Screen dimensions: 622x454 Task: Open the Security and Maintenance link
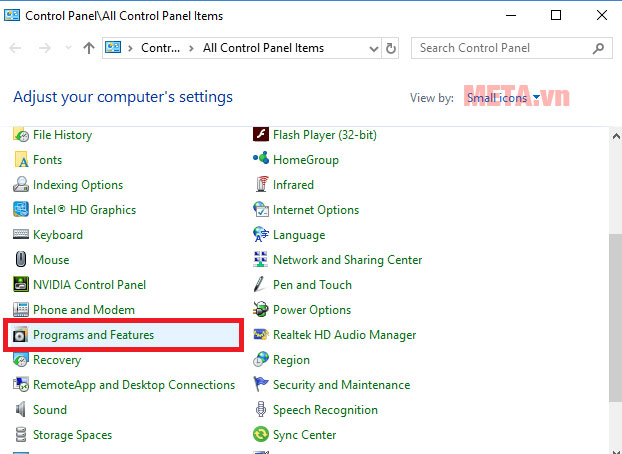342,385
